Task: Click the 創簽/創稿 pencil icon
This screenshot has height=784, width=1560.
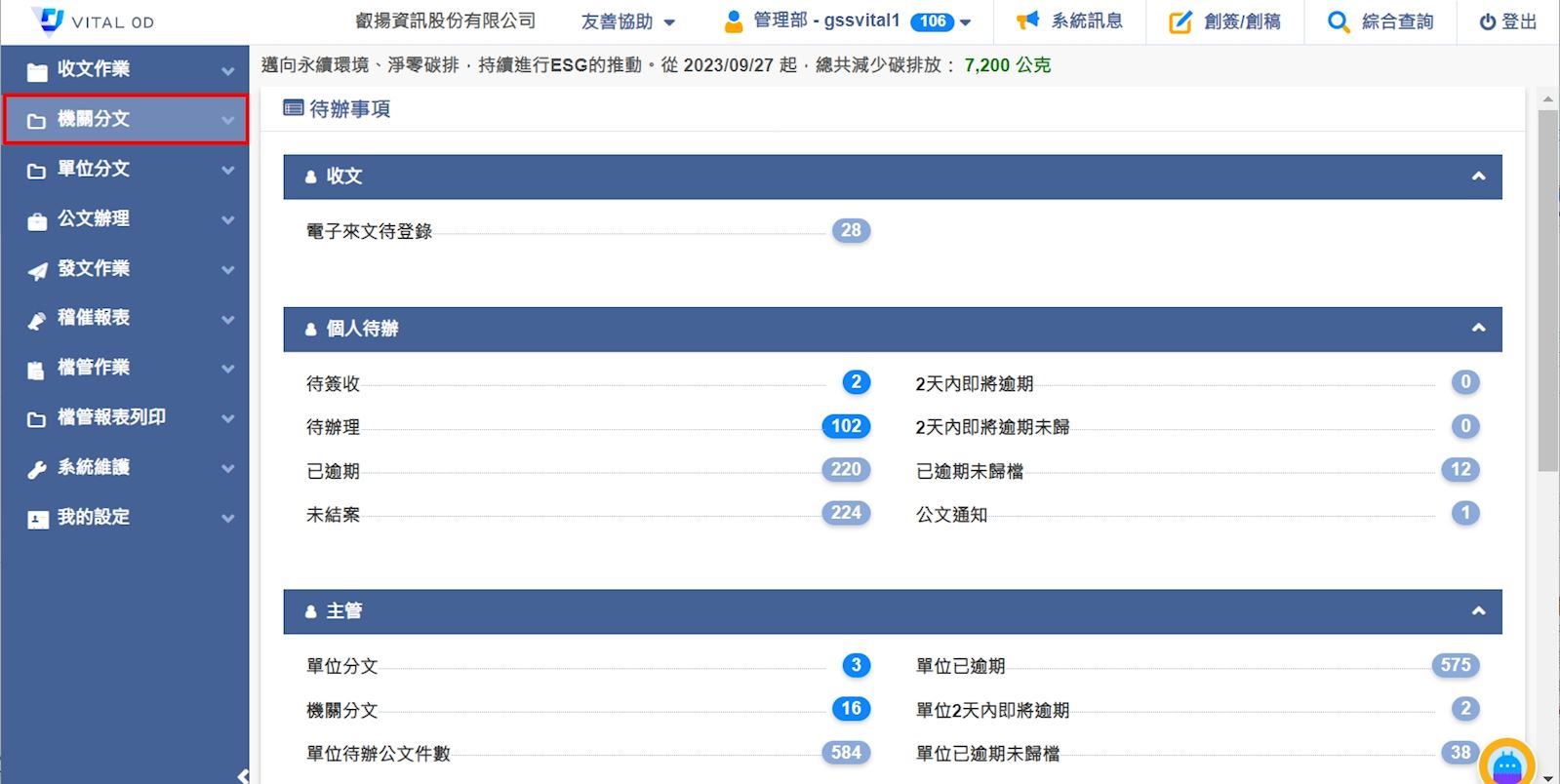Action: point(1180,21)
